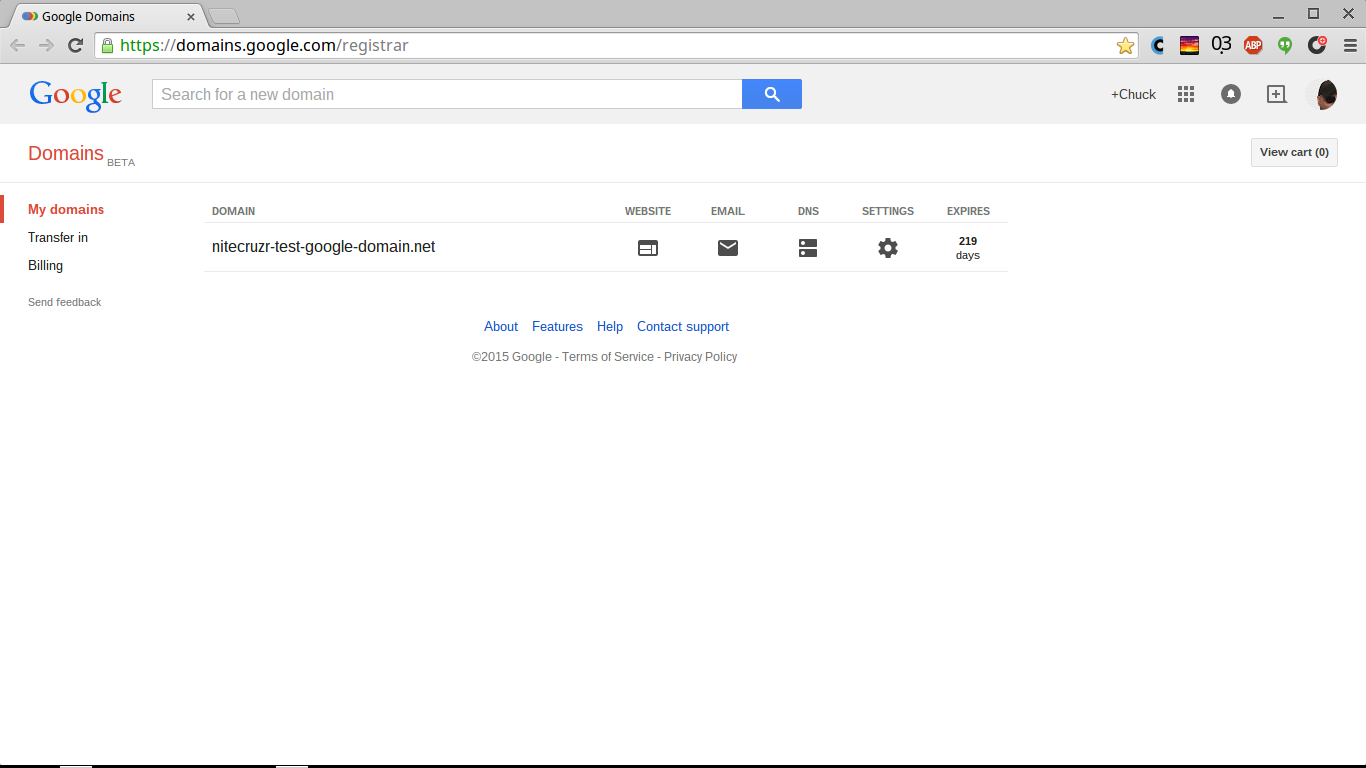Viewport: 1366px width, 768px height.
Task: View the green padlock site info
Action: [107, 45]
